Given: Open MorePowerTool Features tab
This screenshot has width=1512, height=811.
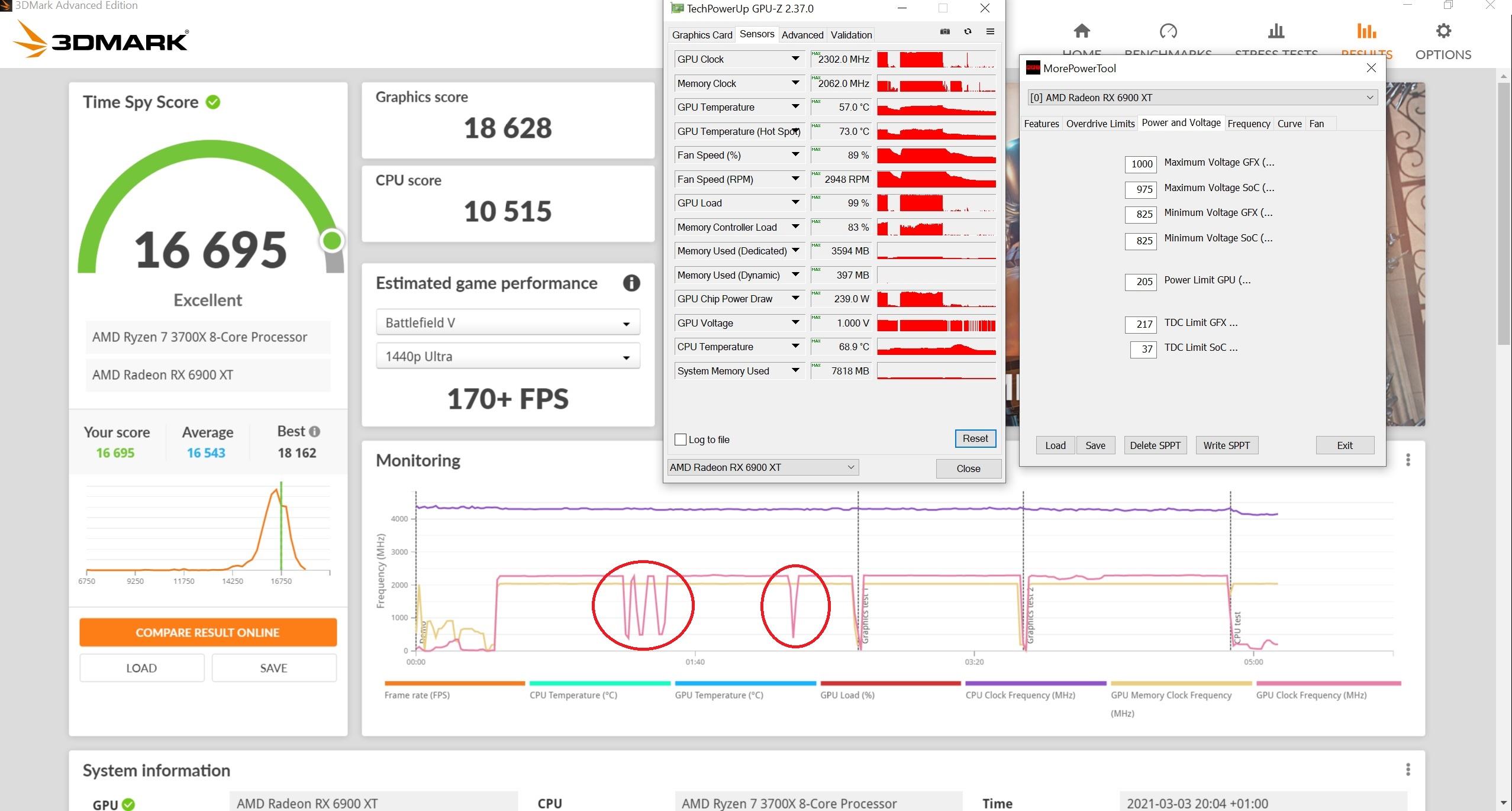Looking at the screenshot, I should [1042, 124].
